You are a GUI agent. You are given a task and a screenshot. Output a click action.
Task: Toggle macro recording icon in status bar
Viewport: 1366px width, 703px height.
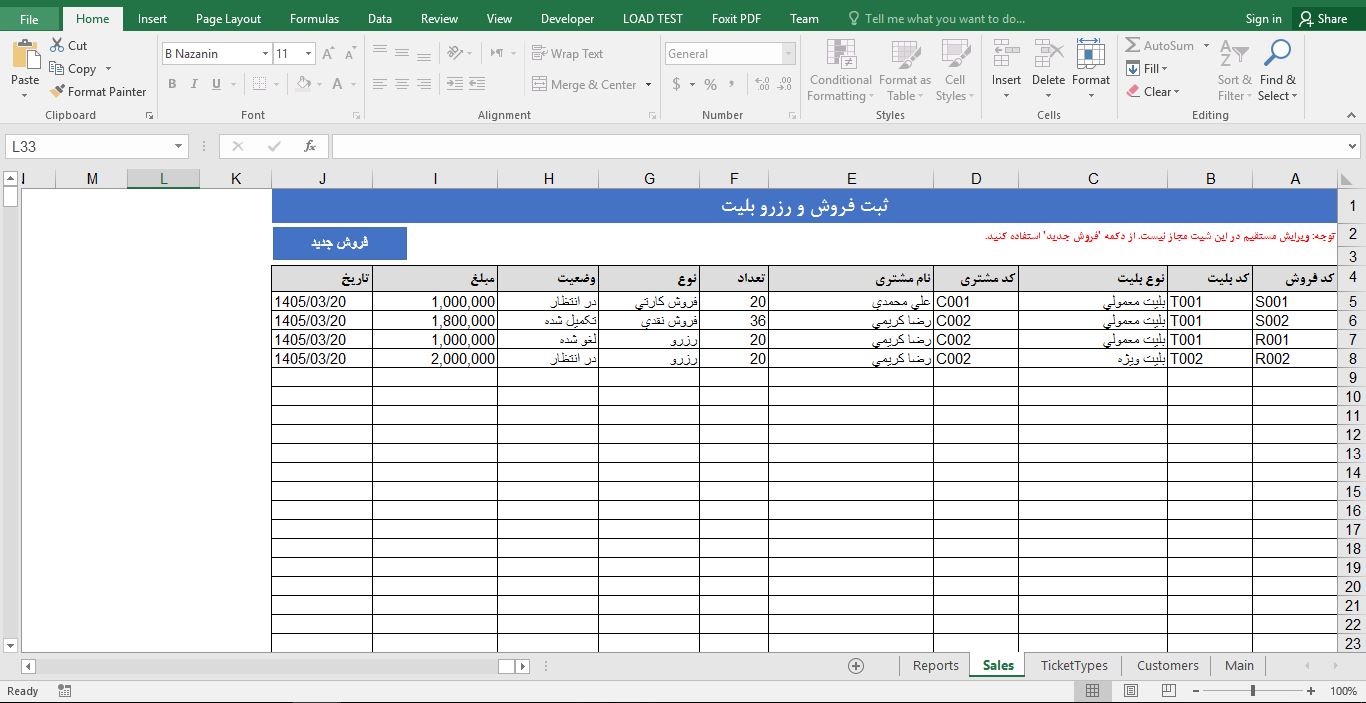pos(65,691)
